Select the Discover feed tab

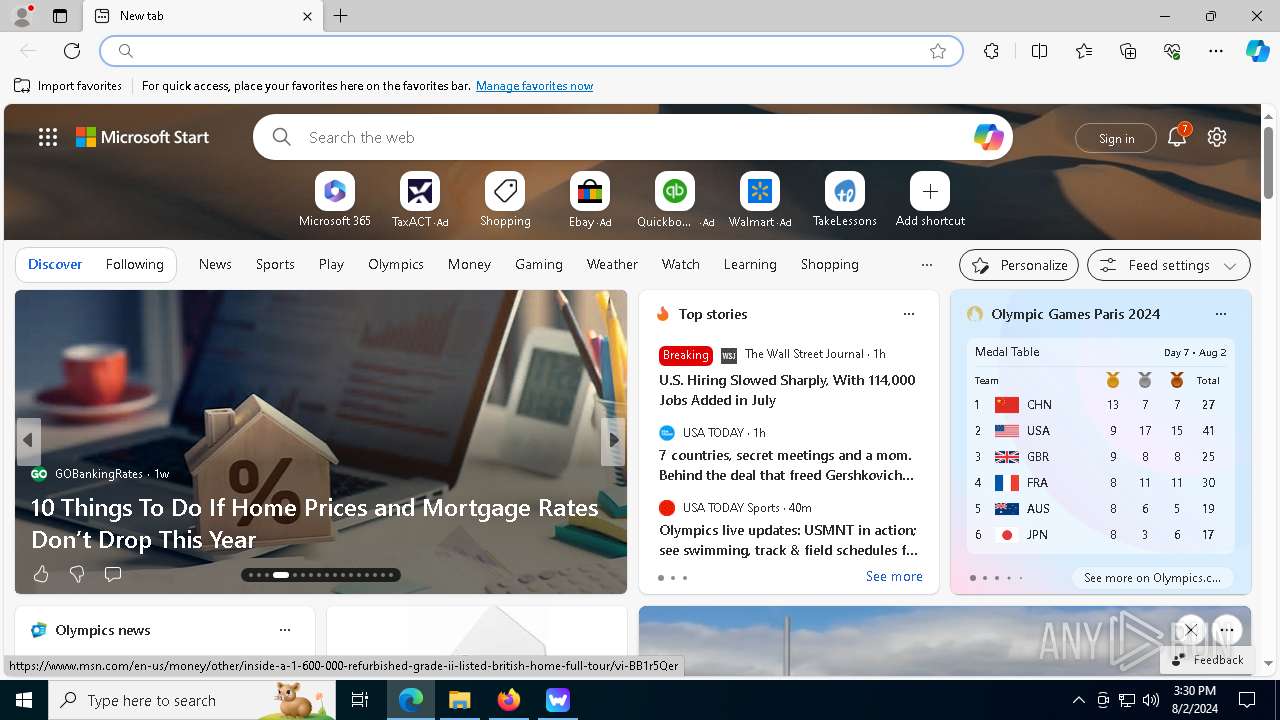click(55, 264)
